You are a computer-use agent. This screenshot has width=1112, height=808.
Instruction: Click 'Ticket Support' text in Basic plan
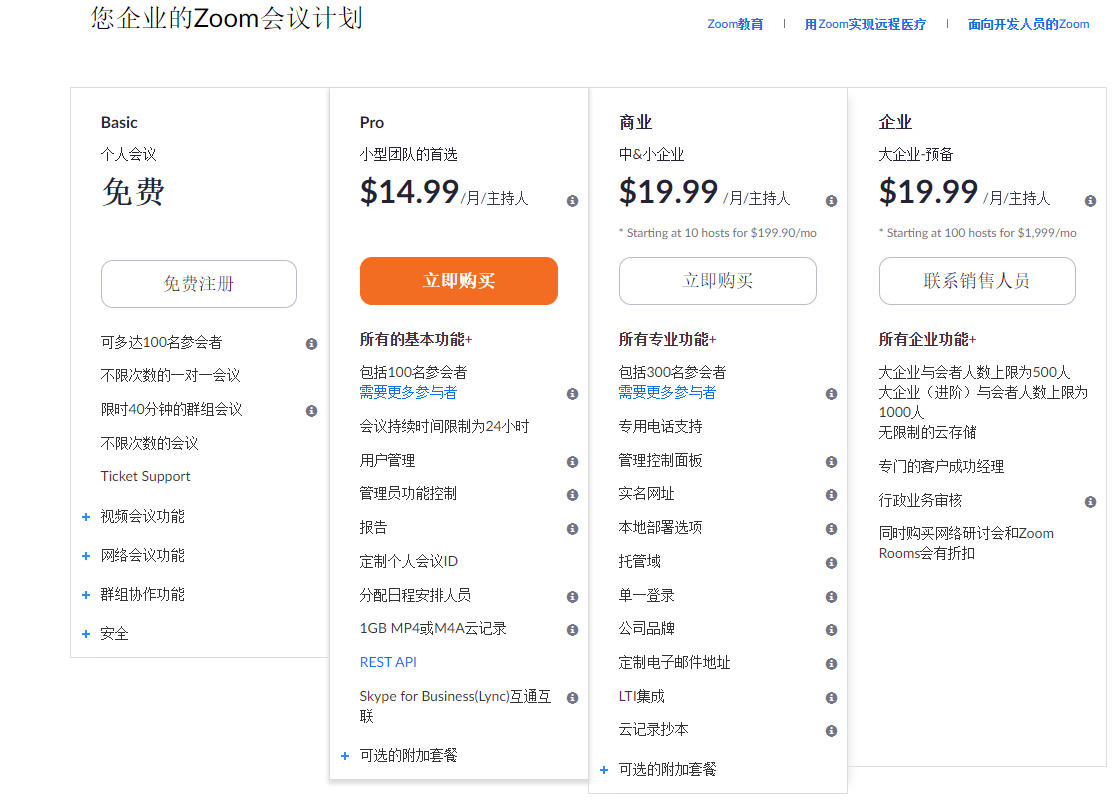pos(145,476)
